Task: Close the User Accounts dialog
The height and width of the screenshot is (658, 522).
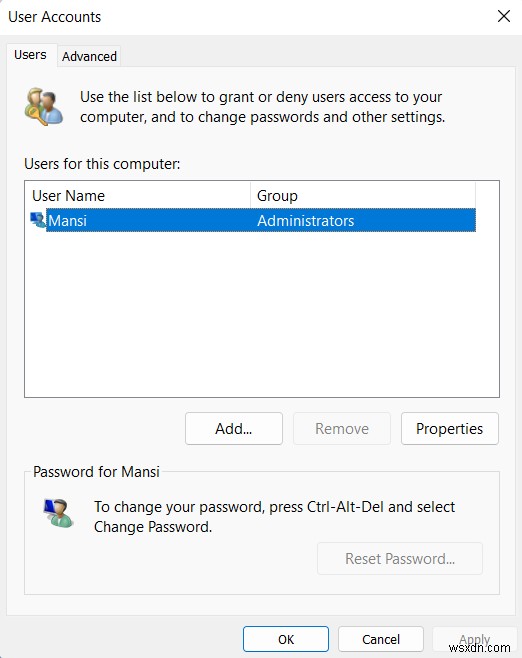Action: [504, 16]
